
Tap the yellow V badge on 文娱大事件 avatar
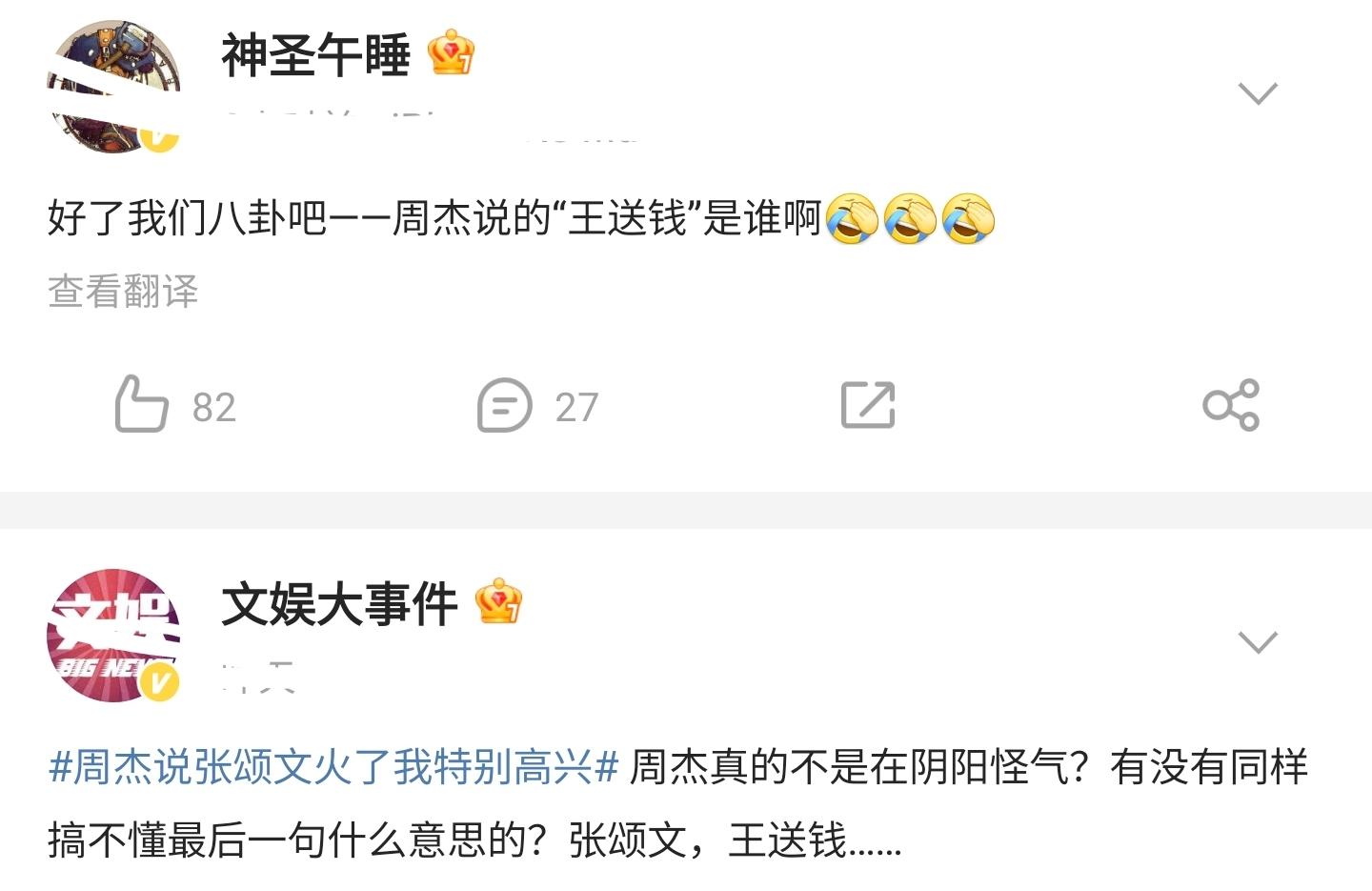159,681
